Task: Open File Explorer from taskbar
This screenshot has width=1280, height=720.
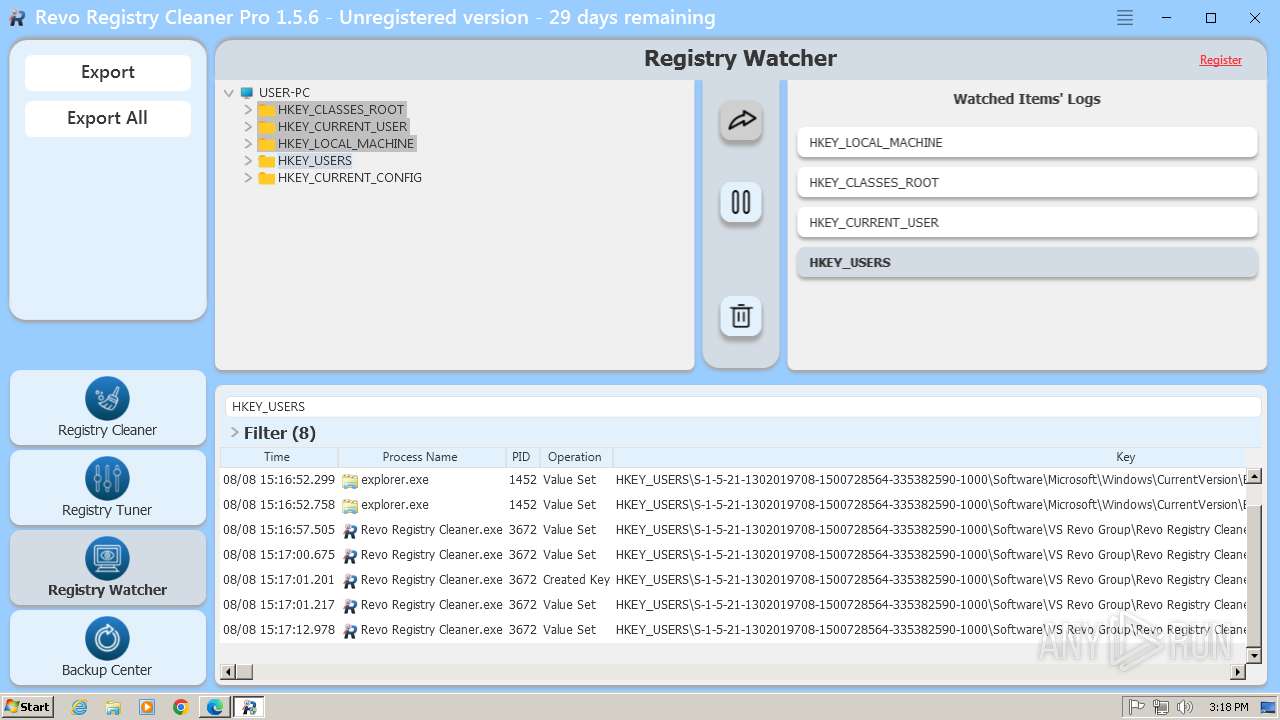Action: [113, 707]
